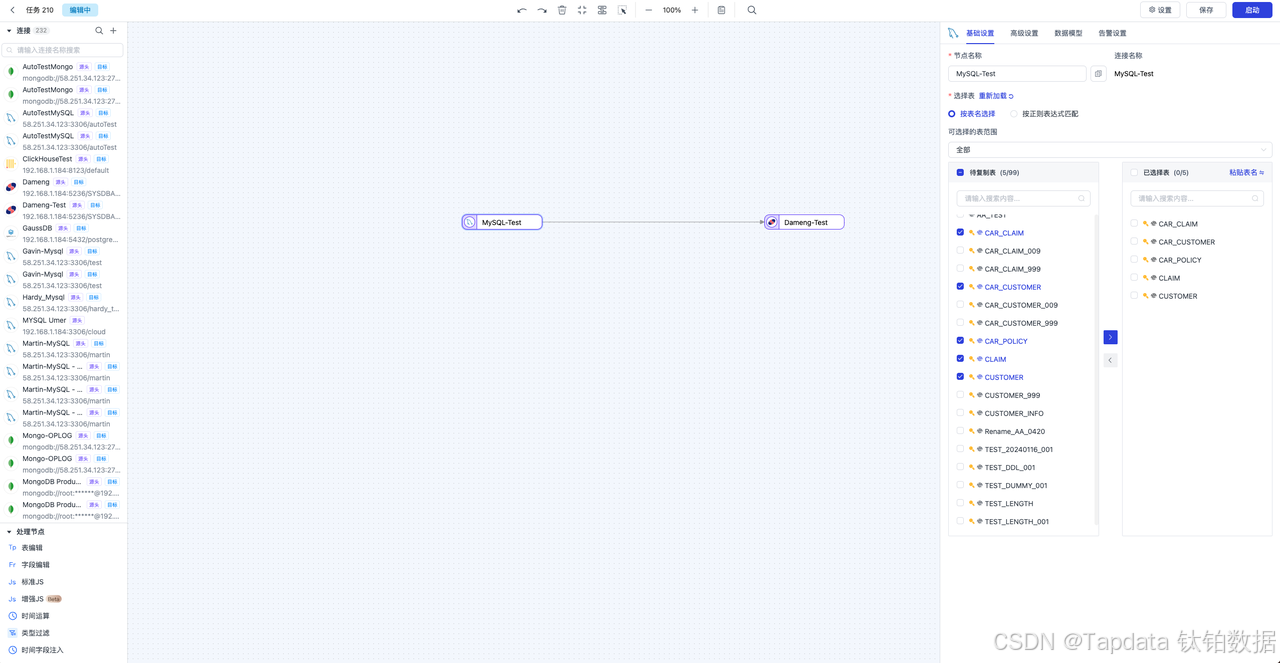
Task: Click the 100% zoom level text
Action: [672, 10]
